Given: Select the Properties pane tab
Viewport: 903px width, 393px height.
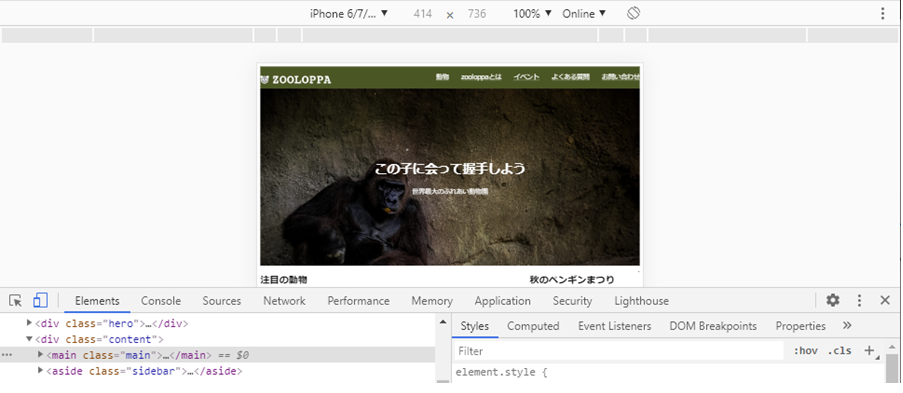Looking at the screenshot, I should coord(800,326).
